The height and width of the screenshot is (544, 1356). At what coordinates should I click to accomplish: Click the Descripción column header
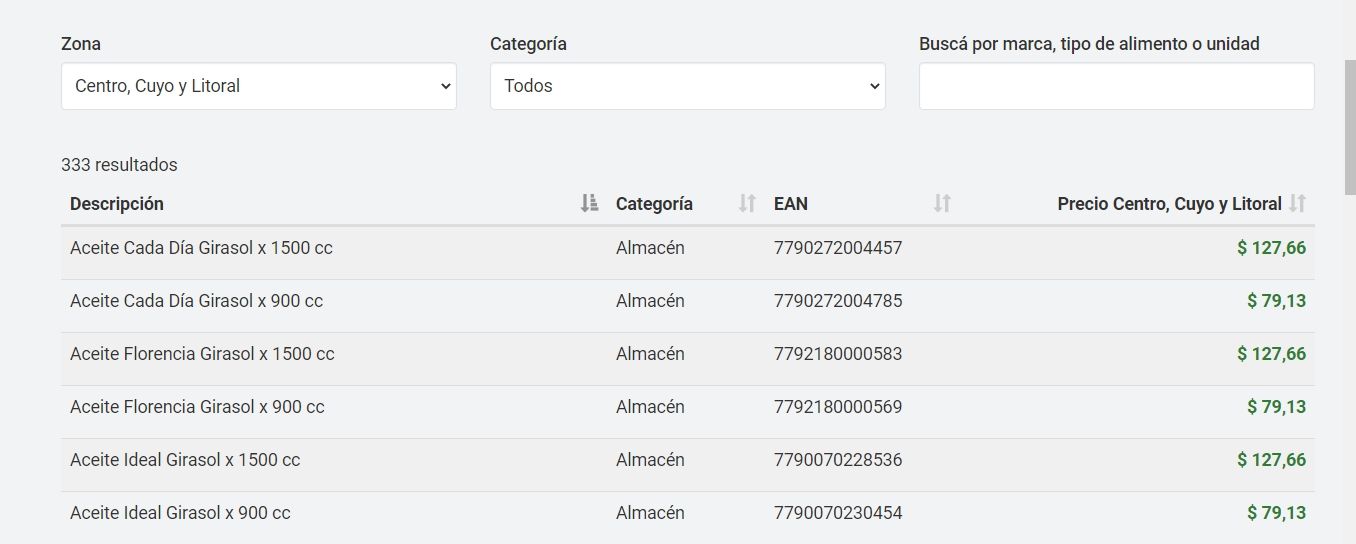coord(117,204)
